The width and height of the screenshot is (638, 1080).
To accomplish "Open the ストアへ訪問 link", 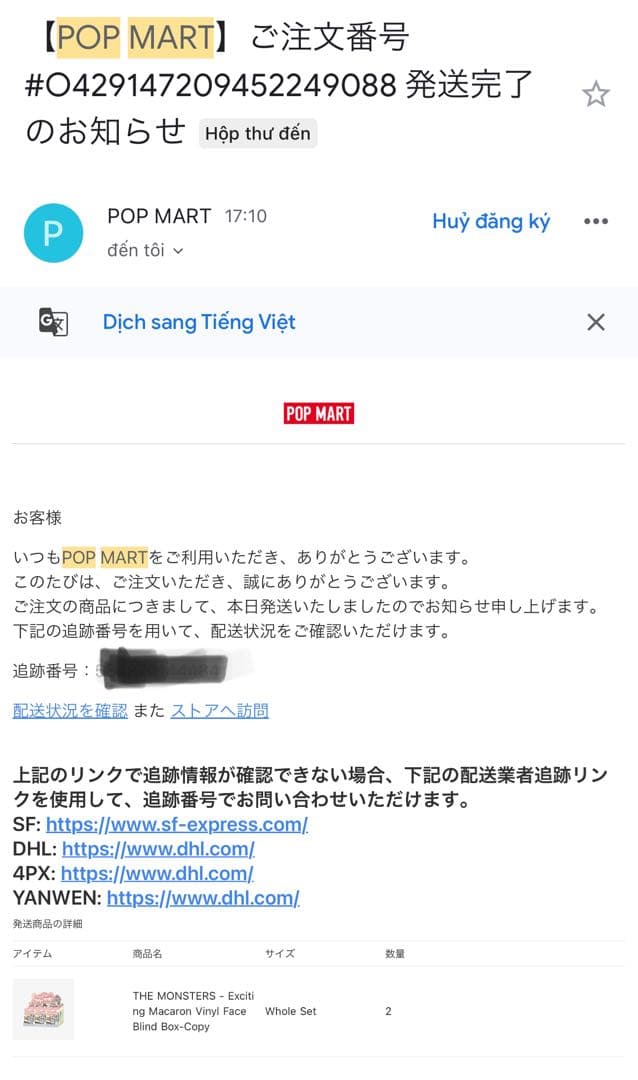I will [x=220, y=711].
